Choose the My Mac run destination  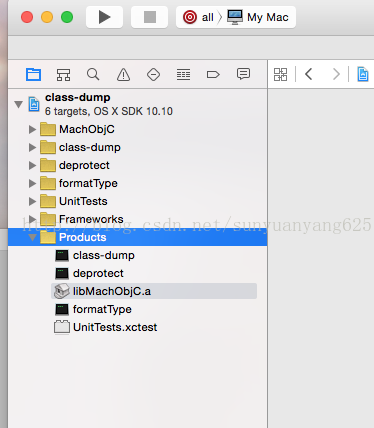click(x=258, y=17)
